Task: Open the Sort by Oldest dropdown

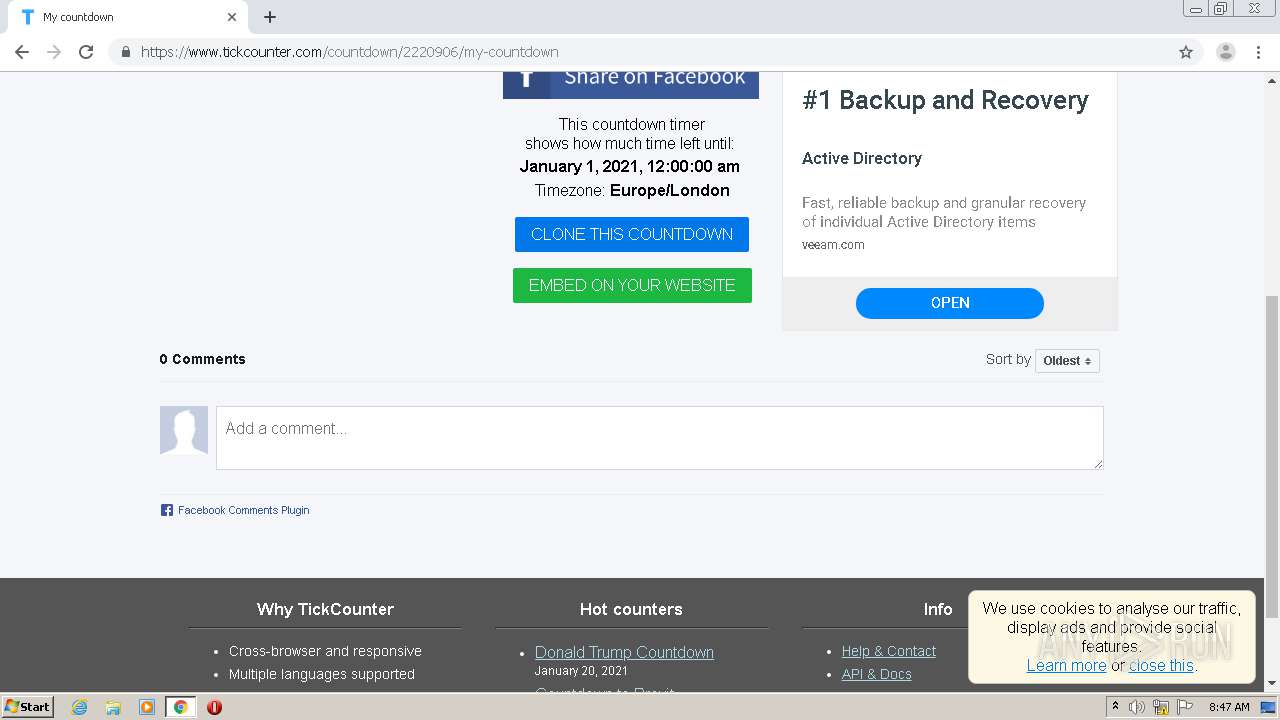Action: (x=1067, y=360)
